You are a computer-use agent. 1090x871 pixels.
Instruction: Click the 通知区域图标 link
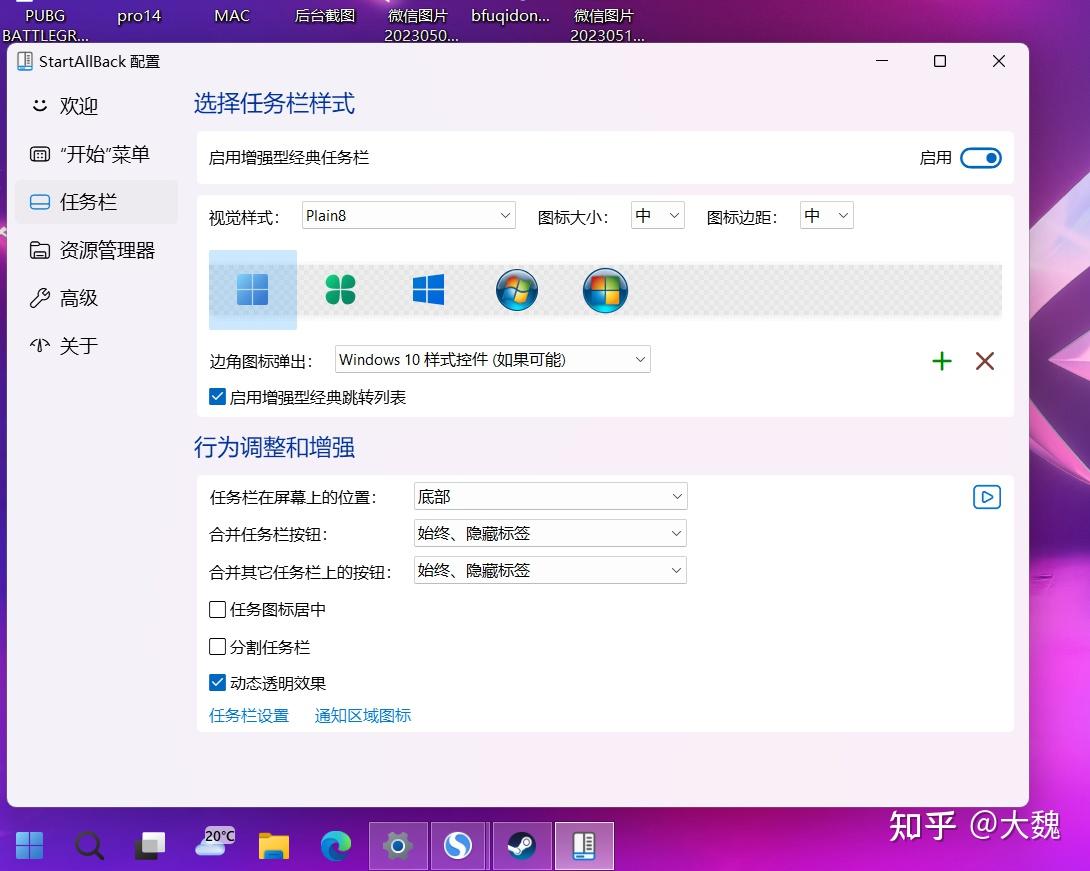tap(363, 716)
